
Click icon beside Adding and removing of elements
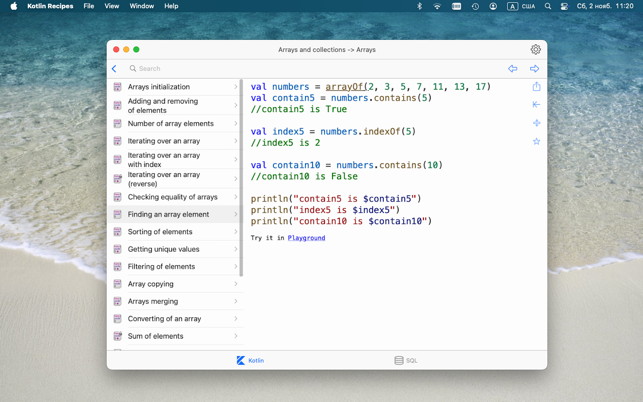click(x=117, y=105)
